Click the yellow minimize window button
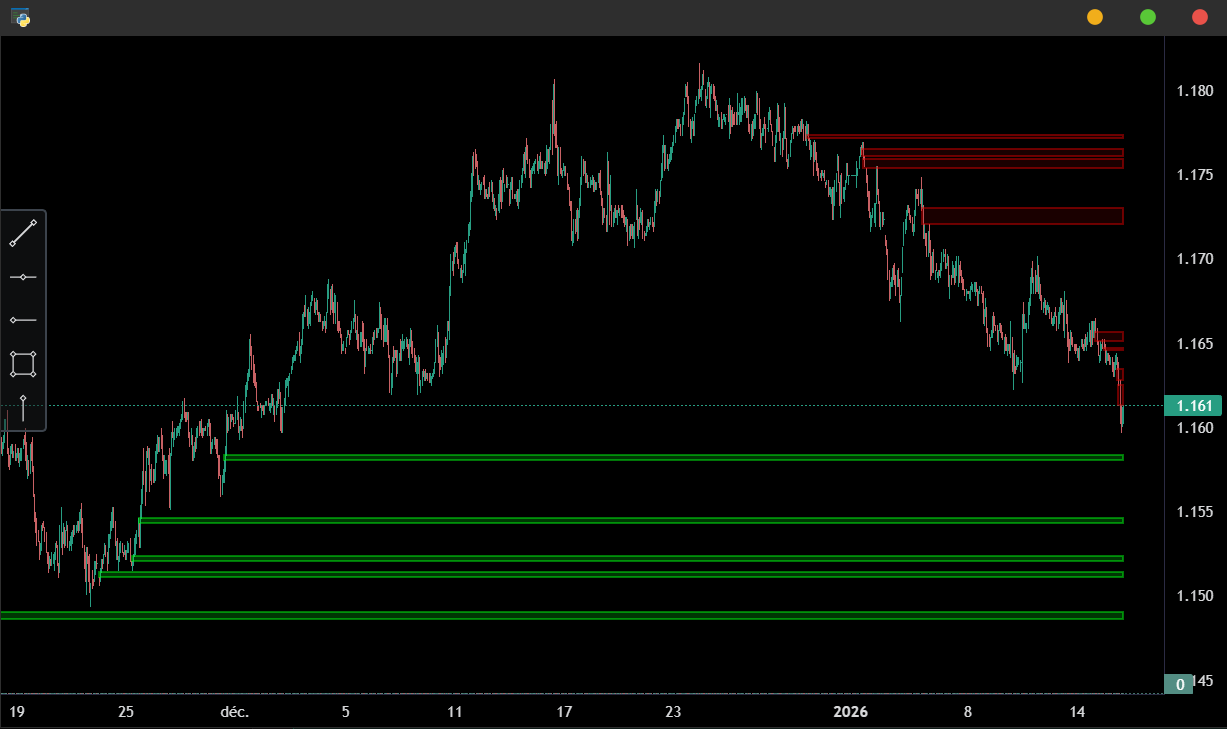This screenshot has width=1227, height=729. point(1095,17)
